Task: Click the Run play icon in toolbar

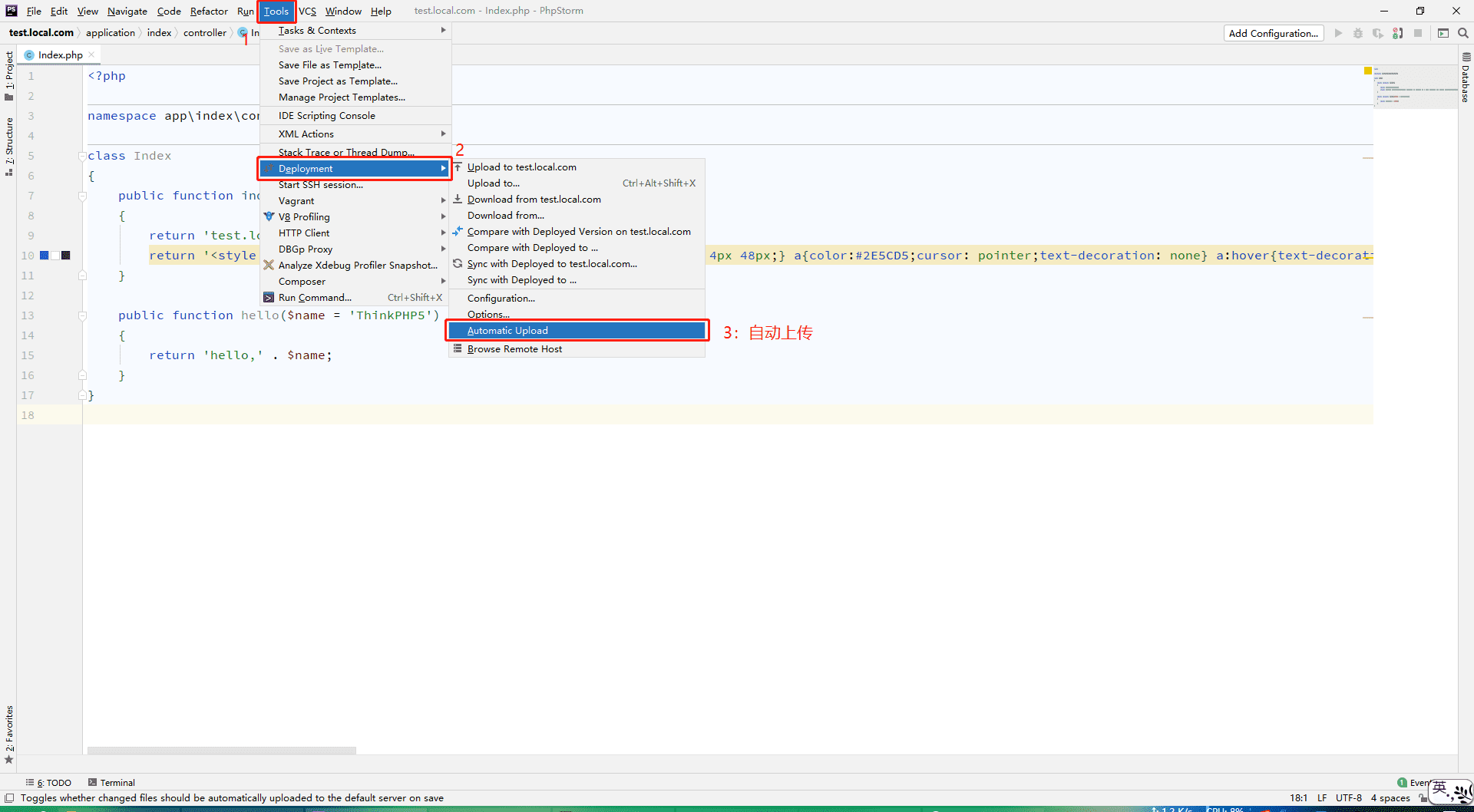Action: 1338,33
